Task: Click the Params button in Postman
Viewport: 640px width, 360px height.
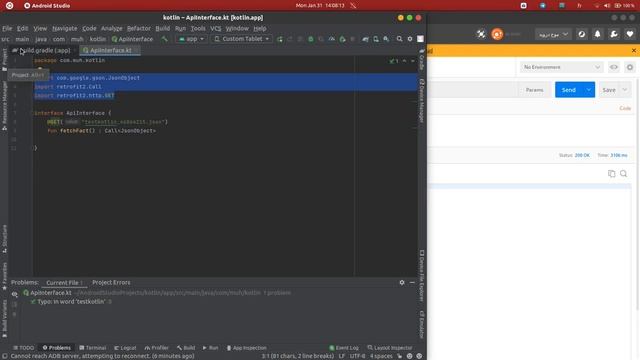Action: 534,90
